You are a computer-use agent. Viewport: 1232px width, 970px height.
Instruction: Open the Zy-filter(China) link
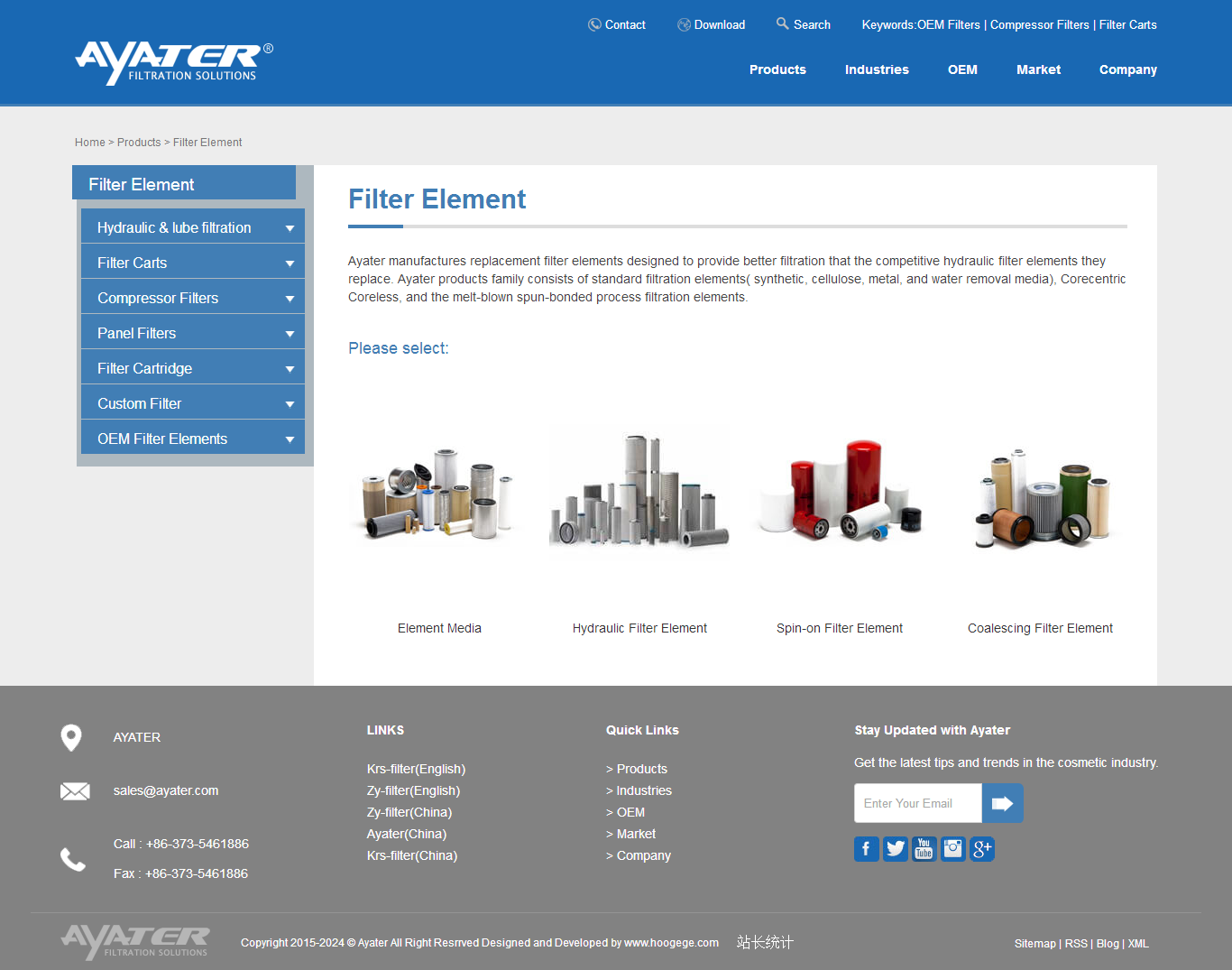[409, 812]
